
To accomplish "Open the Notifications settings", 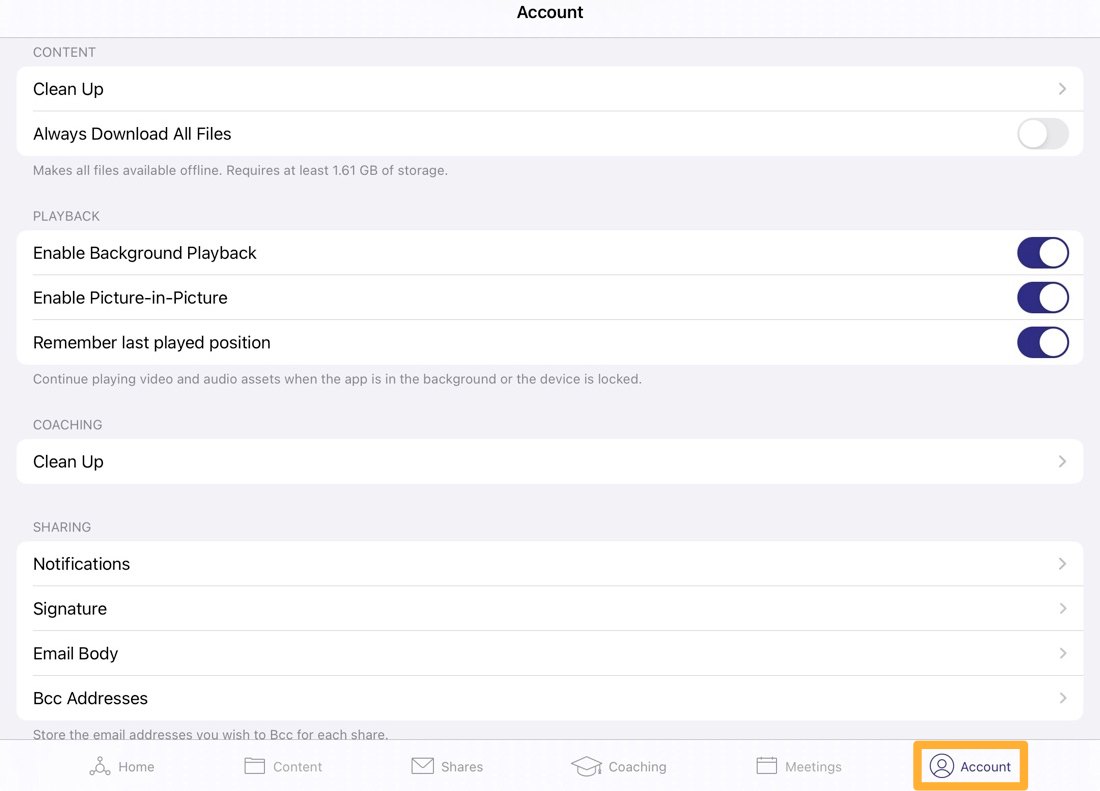I will pos(550,564).
